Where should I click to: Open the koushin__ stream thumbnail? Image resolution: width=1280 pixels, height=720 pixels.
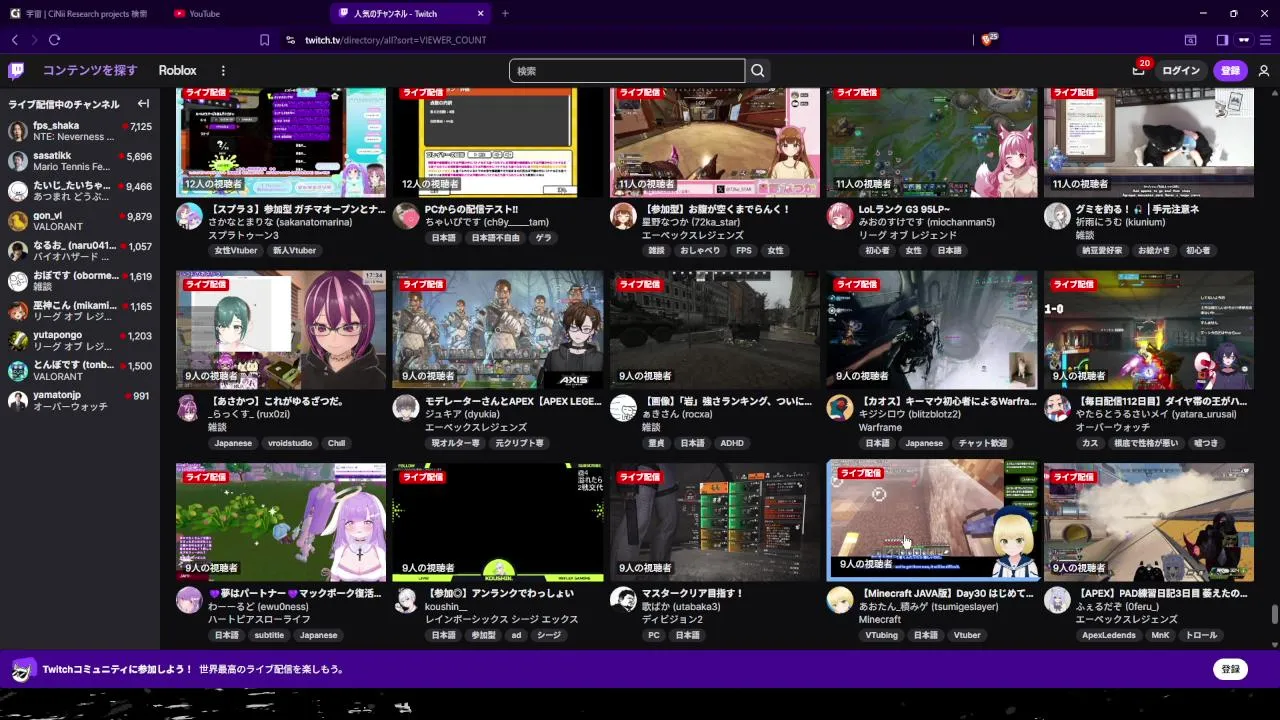(498, 521)
